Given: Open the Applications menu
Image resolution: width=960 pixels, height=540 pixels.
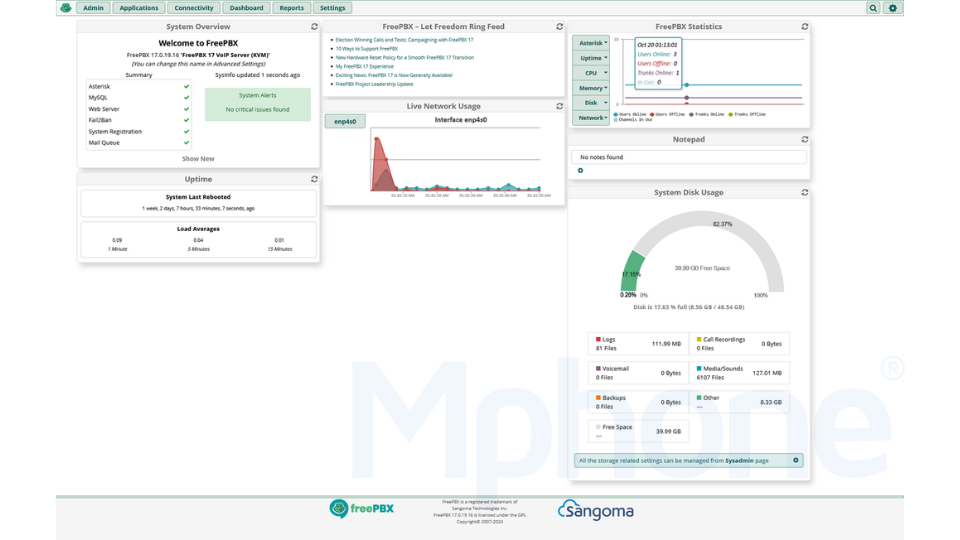Looking at the screenshot, I should [x=139, y=8].
